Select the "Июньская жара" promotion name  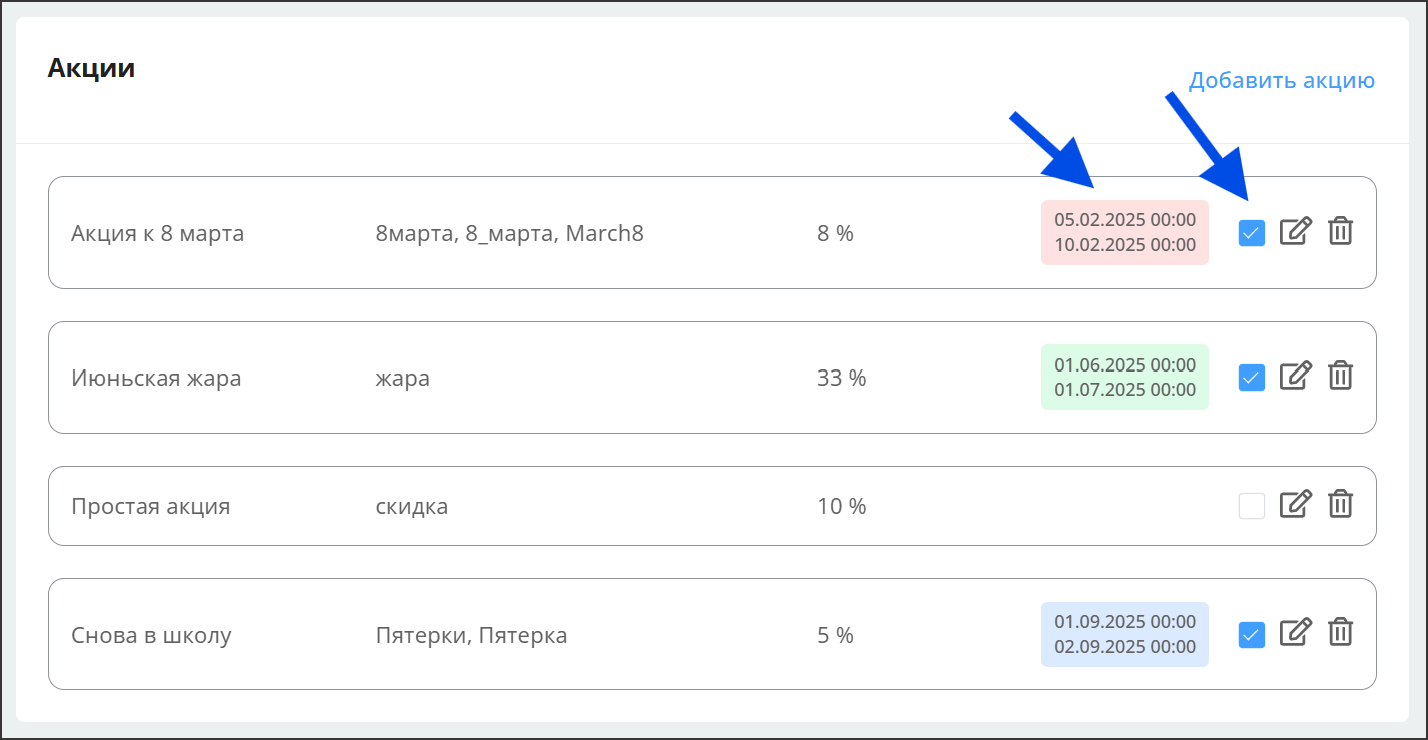click(x=156, y=378)
